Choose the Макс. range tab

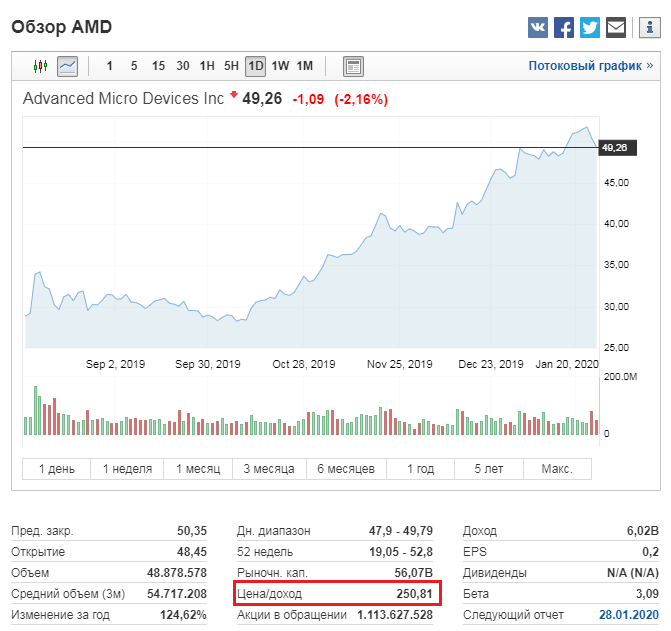coord(557,469)
